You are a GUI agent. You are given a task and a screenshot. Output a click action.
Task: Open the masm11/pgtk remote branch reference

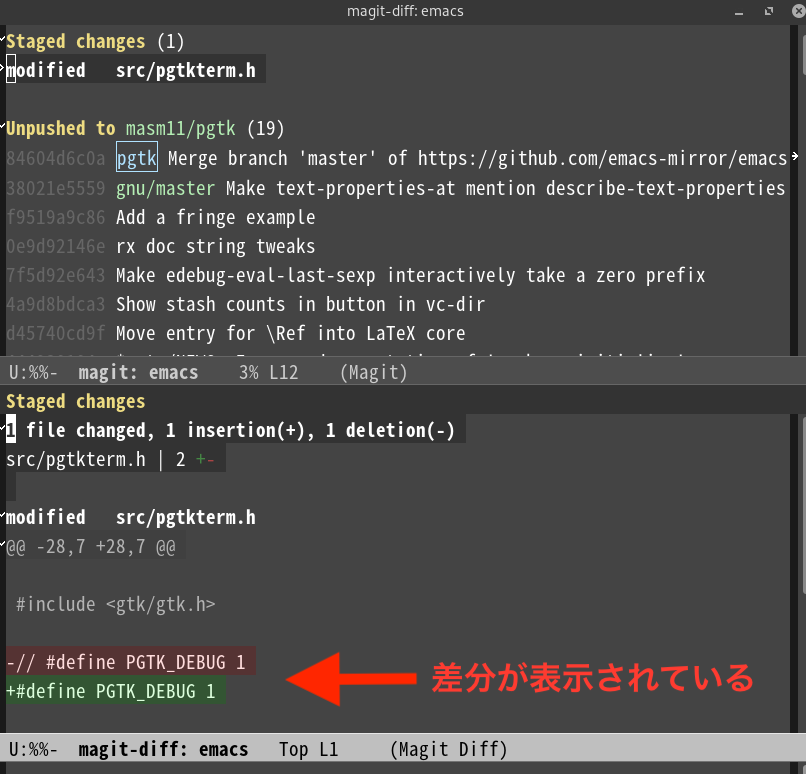tap(180, 128)
